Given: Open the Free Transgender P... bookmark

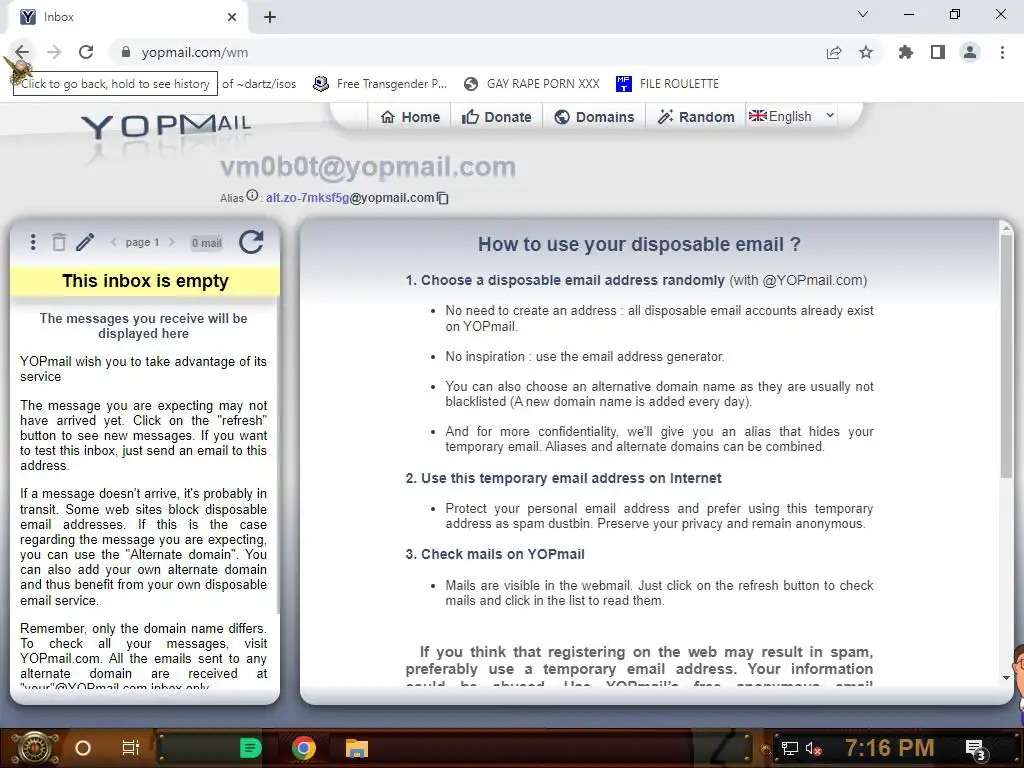Looking at the screenshot, I should pos(379,84).
